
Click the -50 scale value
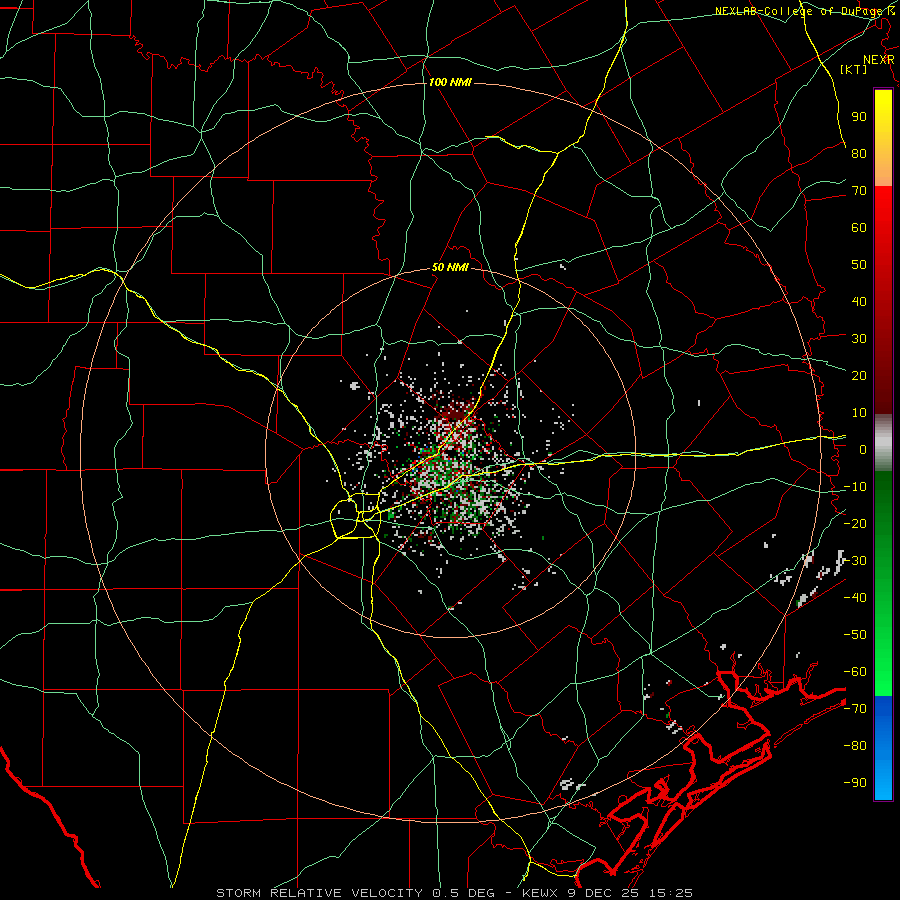click(855, 634)
